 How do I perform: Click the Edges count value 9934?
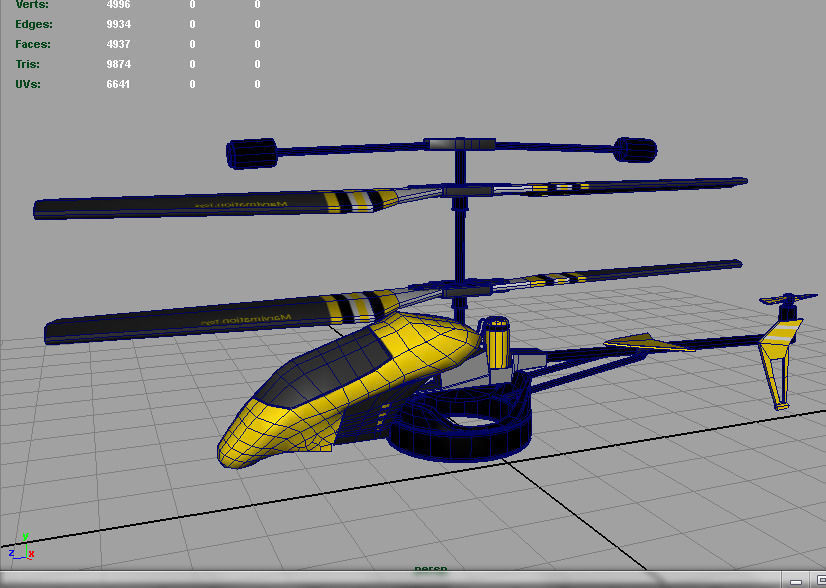click(x=119, y=24)
